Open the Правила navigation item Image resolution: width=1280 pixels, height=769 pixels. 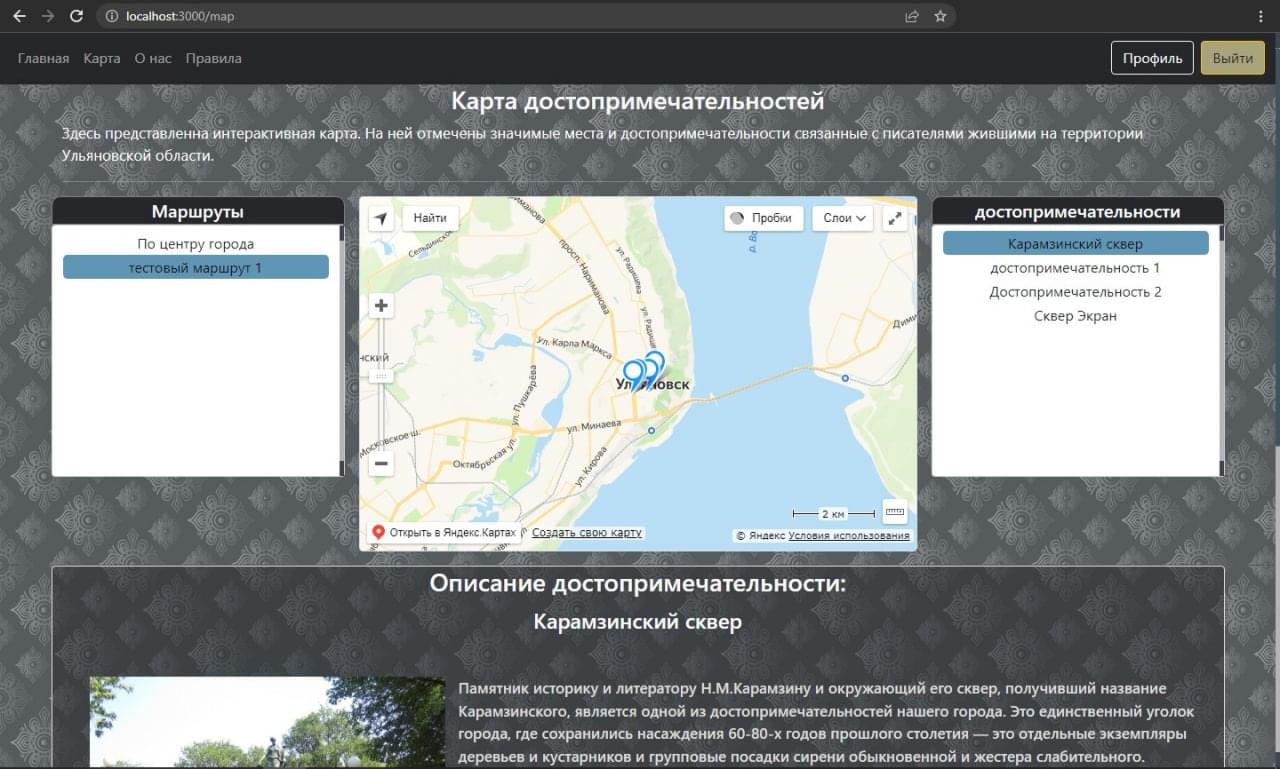213,58
